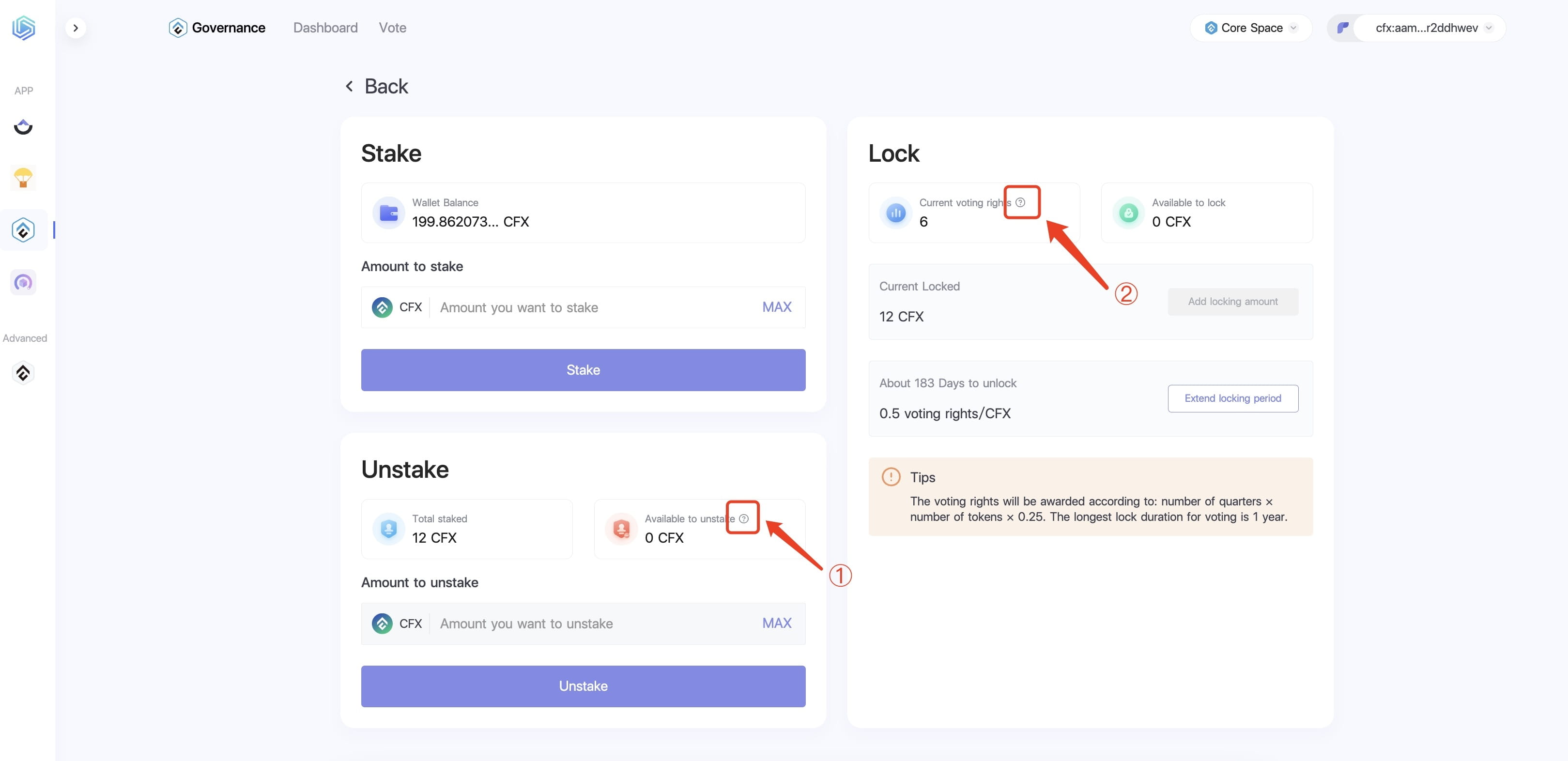Open the Core Space network dropdown
The image size is (1568, 761).
coord(1251,28)
